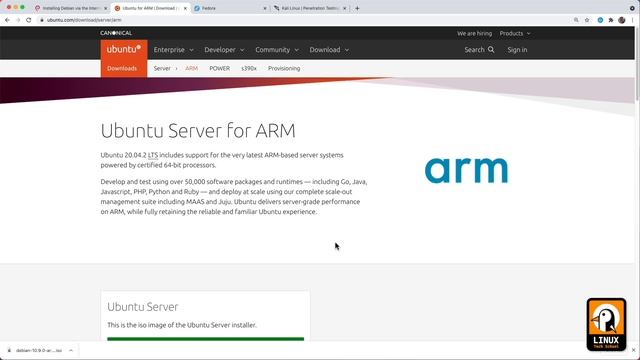
Task: Click the lock icon in the address bar
Action: [42, 20]
